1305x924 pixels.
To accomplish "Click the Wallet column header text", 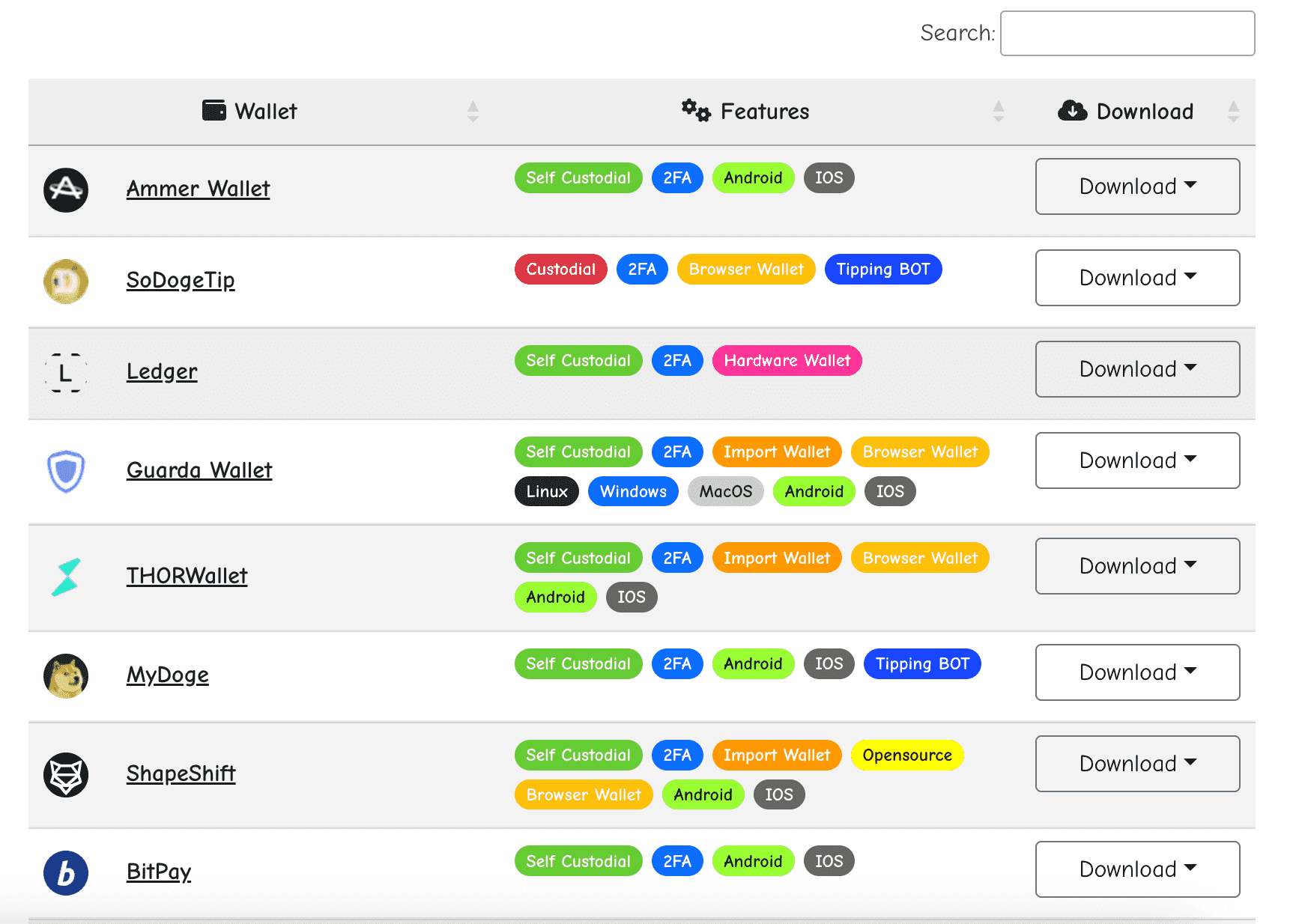I will 266,112.
